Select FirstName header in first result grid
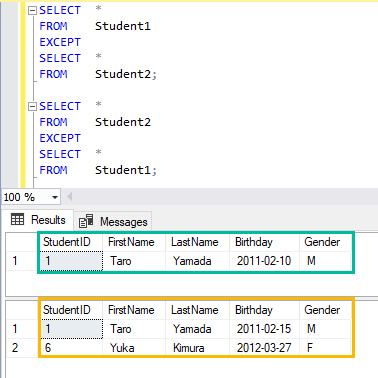 coord(134,242)
